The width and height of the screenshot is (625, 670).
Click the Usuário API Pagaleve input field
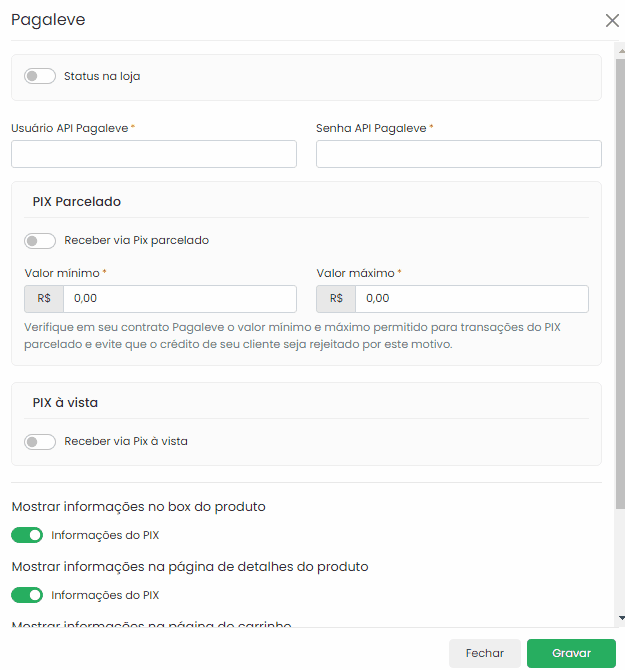(154, 154)
